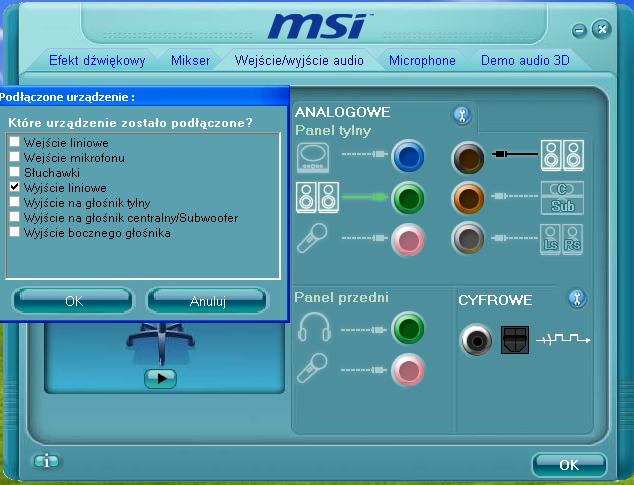634x485 pixels.
Task: Click the coaxial S/PDIF connector icon
Action: point(476,340)
